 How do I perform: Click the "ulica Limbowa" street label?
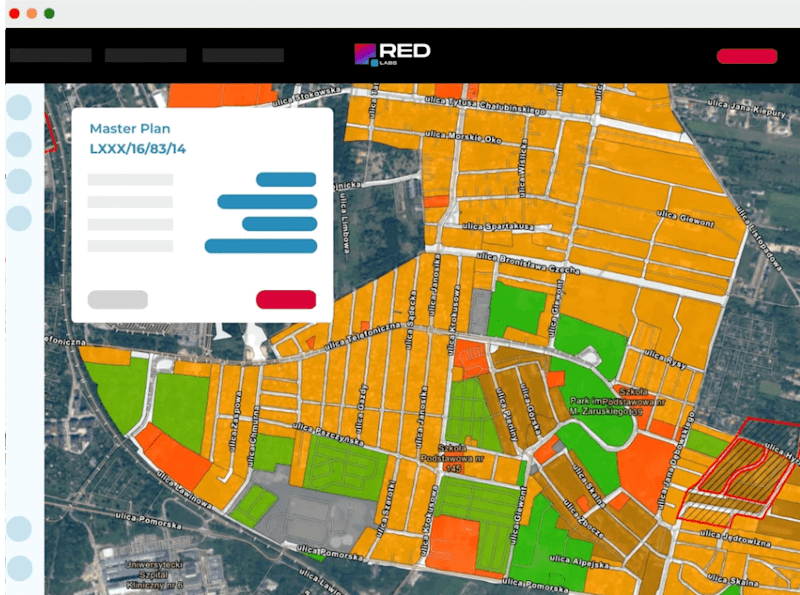tap(346, 225)
